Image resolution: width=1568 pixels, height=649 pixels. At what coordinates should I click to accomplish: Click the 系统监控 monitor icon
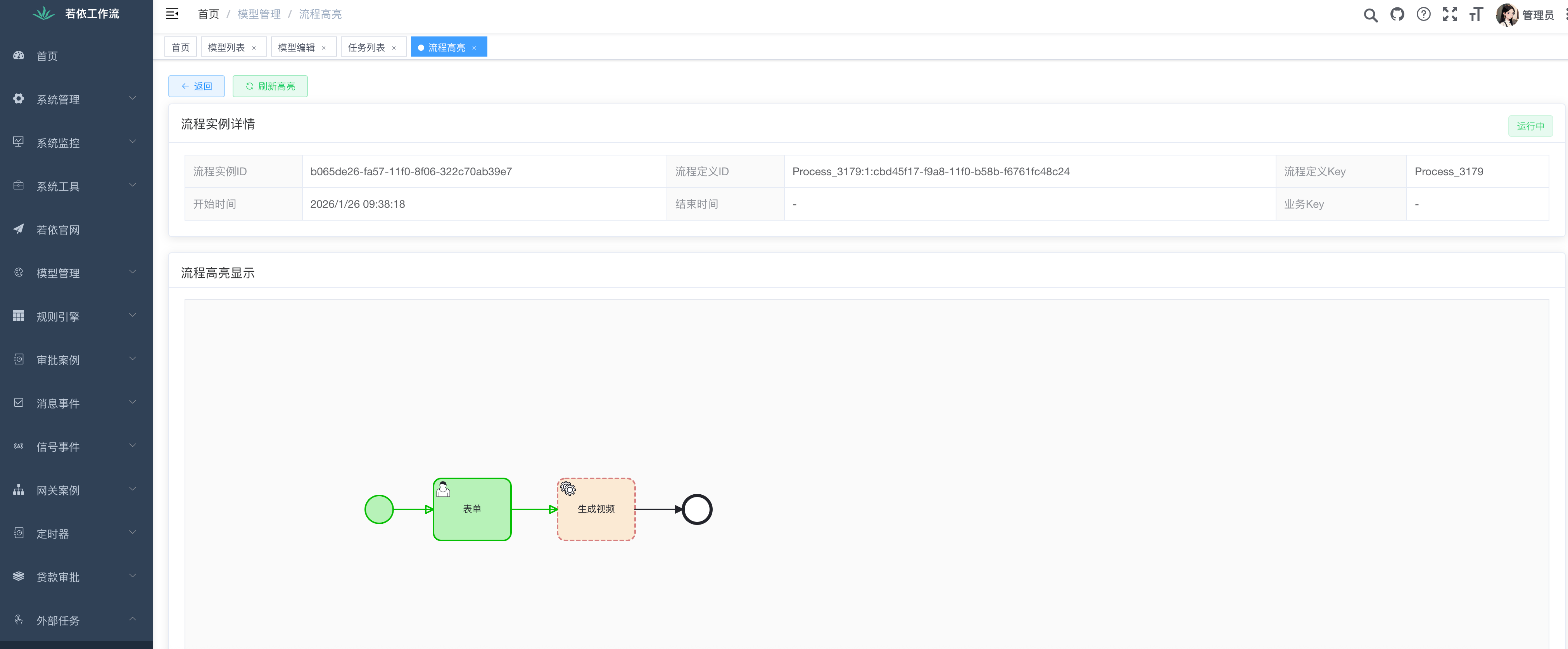[19, 142]
